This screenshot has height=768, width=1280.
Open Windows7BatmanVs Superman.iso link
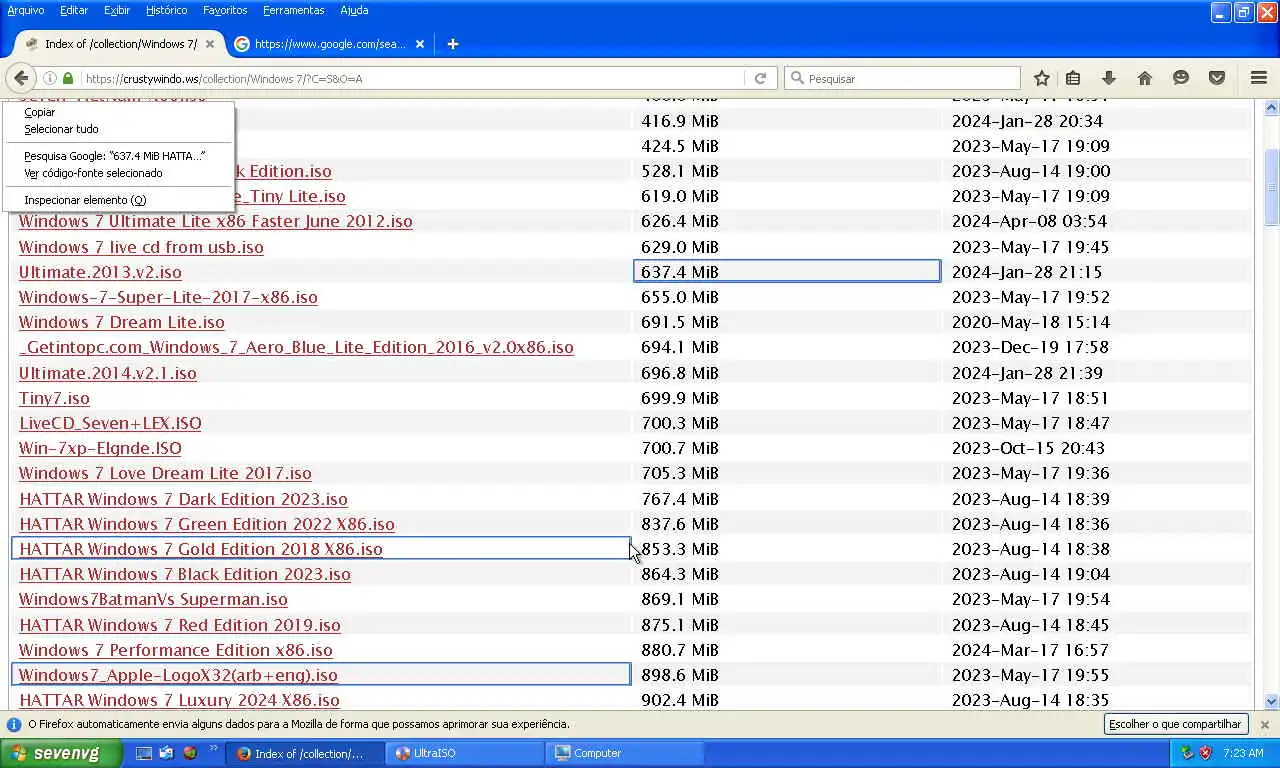[x=153, y=599]
